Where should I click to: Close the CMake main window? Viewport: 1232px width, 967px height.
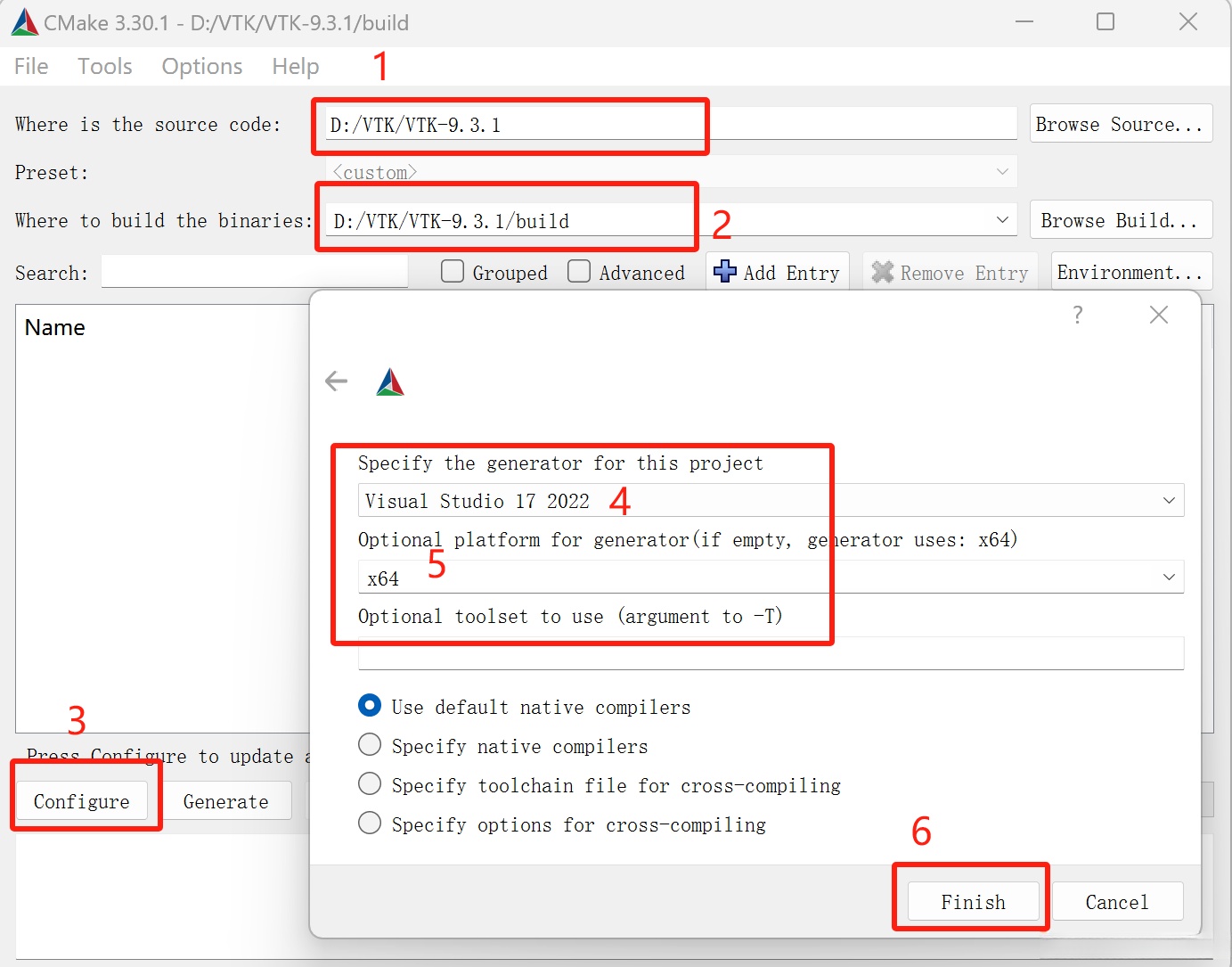[x=1188, y=21]
